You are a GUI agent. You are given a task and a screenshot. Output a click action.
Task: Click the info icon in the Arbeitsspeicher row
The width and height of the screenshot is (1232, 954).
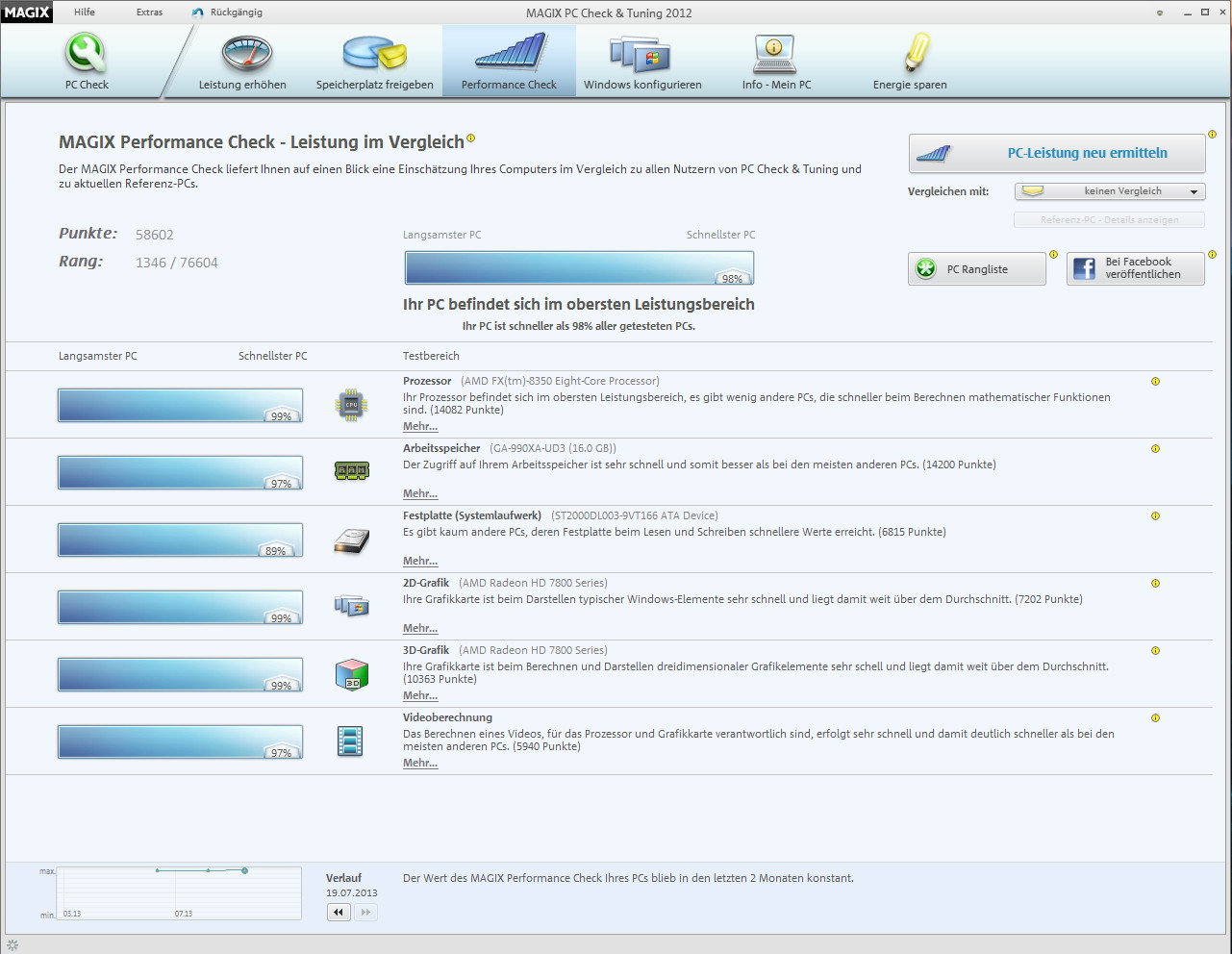click(x=1155, y=449)
